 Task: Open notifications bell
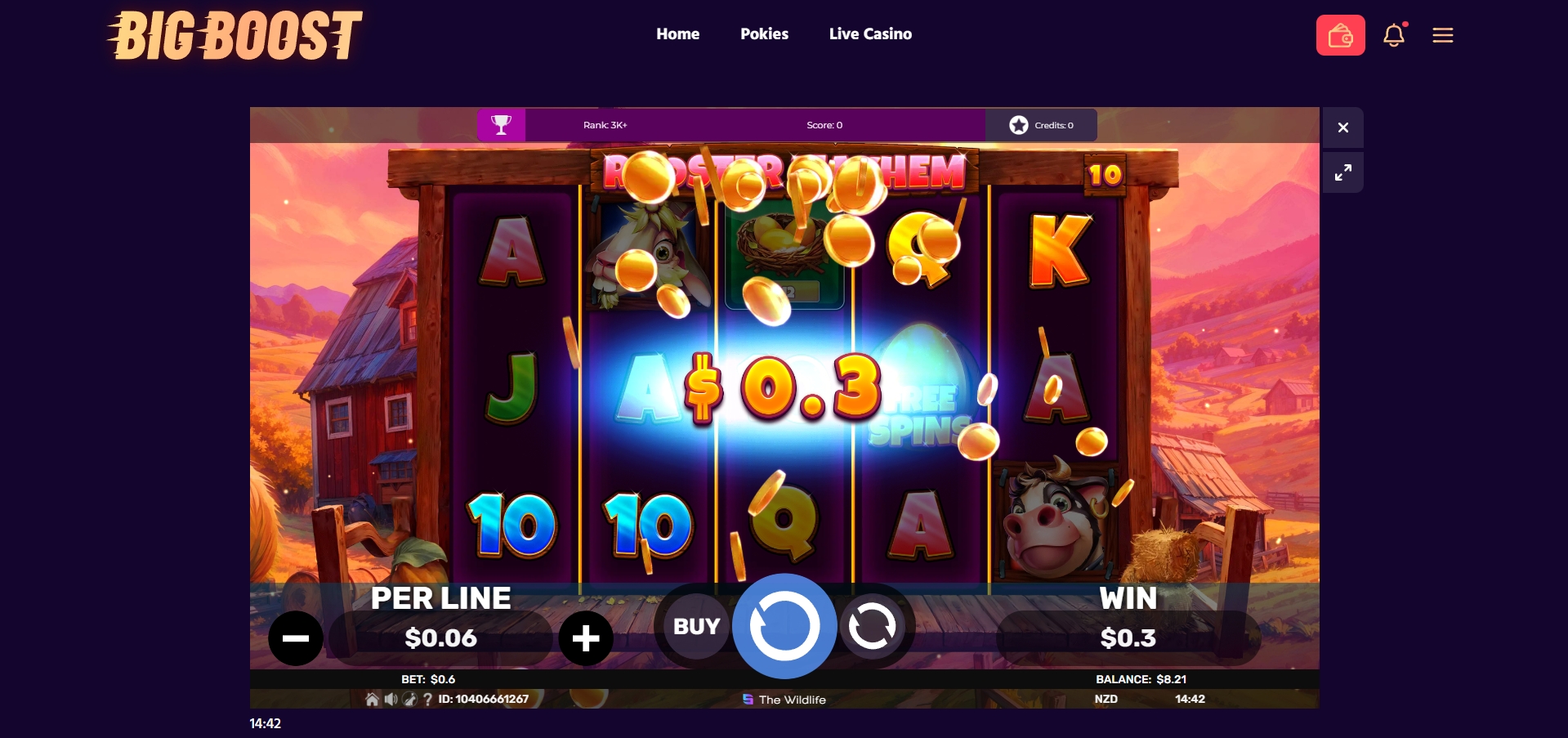(1394, 35)
